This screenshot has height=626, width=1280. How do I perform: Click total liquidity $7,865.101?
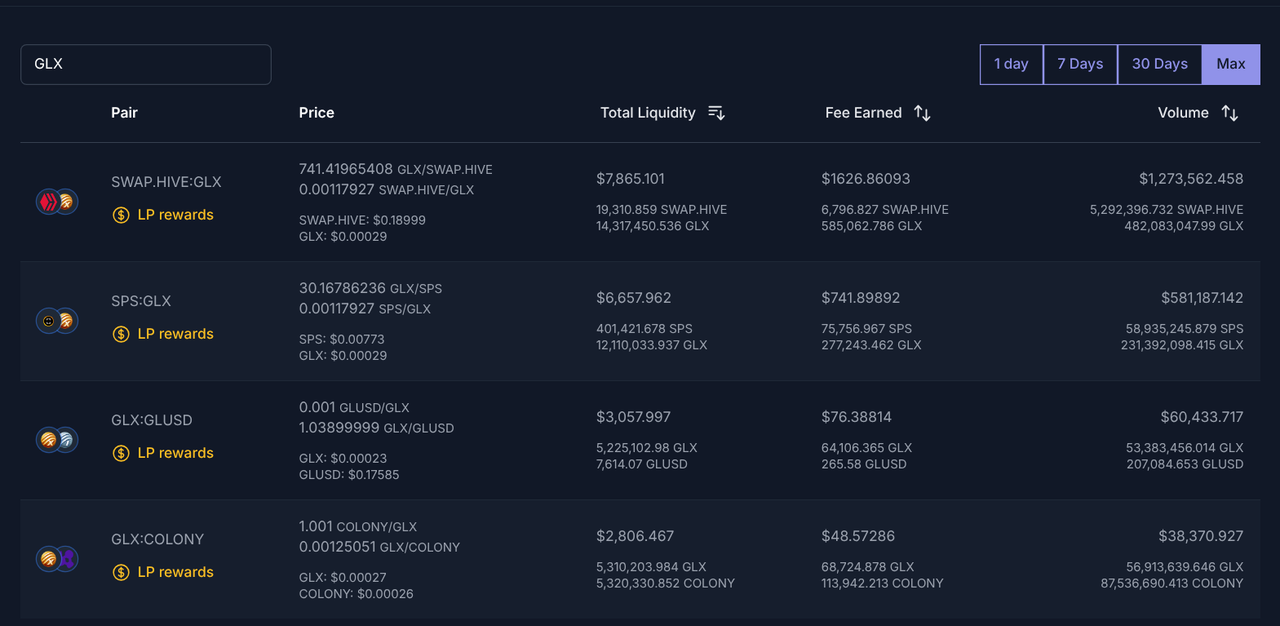coord(630,179)
